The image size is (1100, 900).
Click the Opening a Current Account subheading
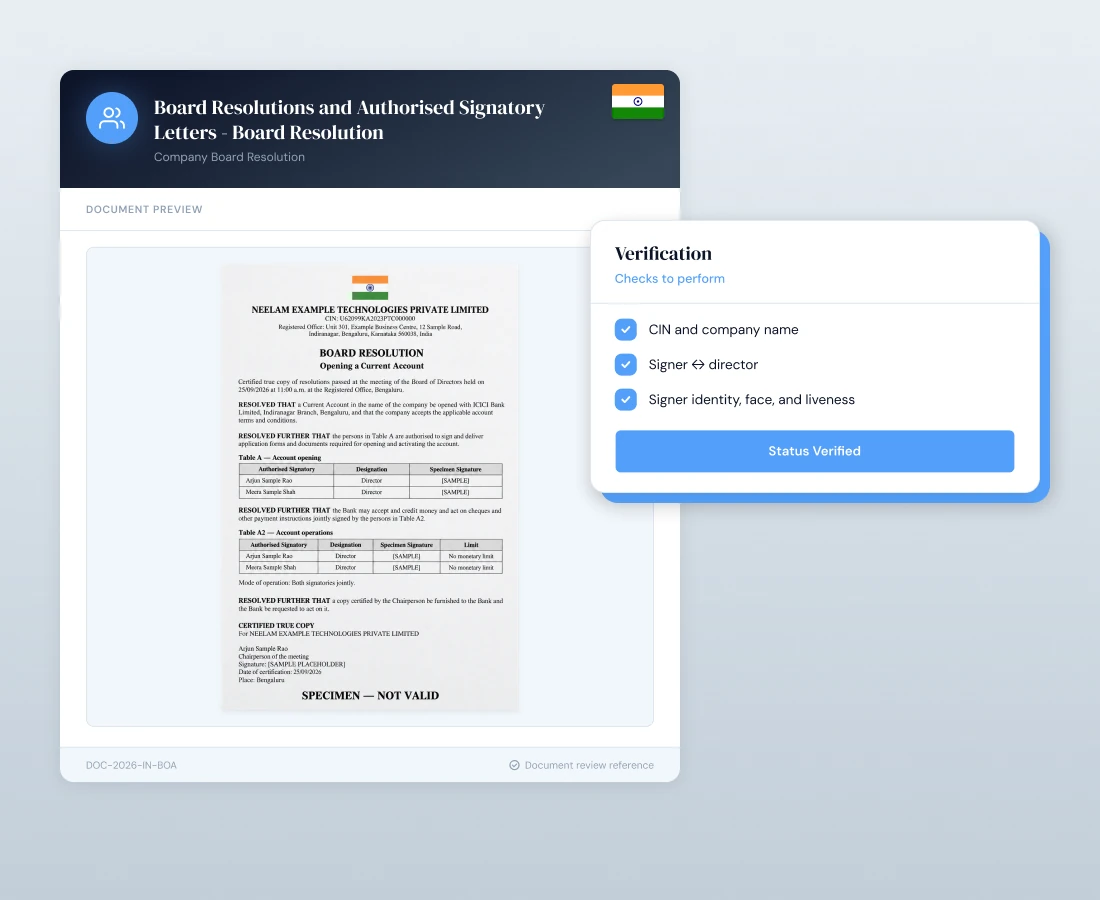[x=372, y=366]
